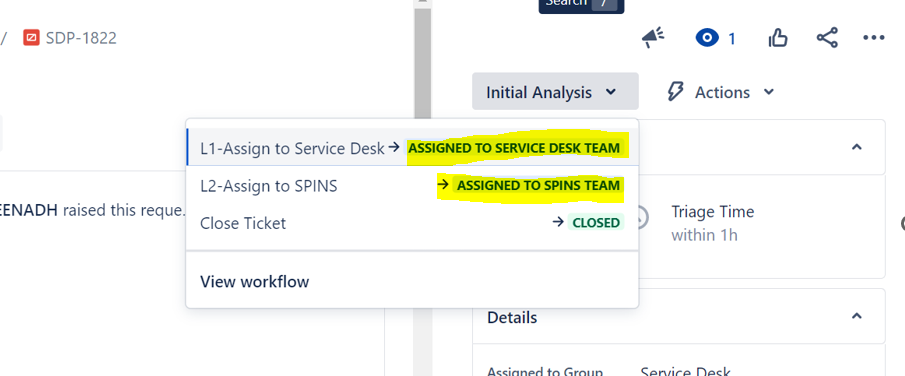905x376 pixels.
Task: Click View workflow in the dropdown
Action: coord(255,282)
